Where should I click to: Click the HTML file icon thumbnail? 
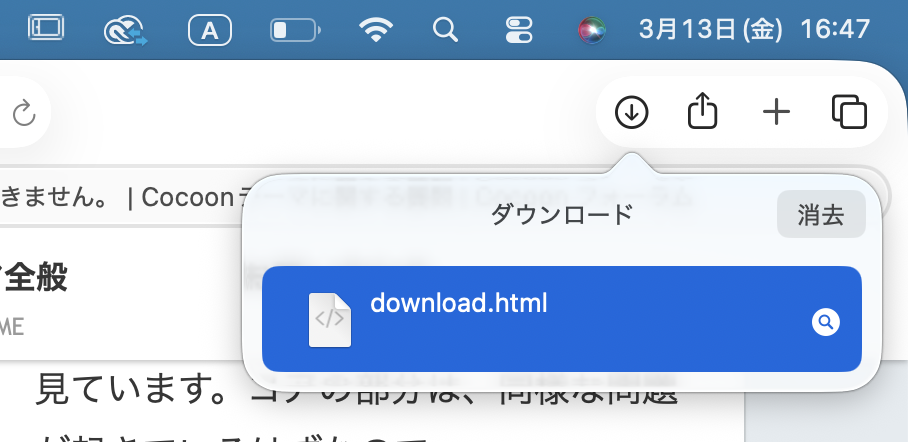[x=329, y=320]
